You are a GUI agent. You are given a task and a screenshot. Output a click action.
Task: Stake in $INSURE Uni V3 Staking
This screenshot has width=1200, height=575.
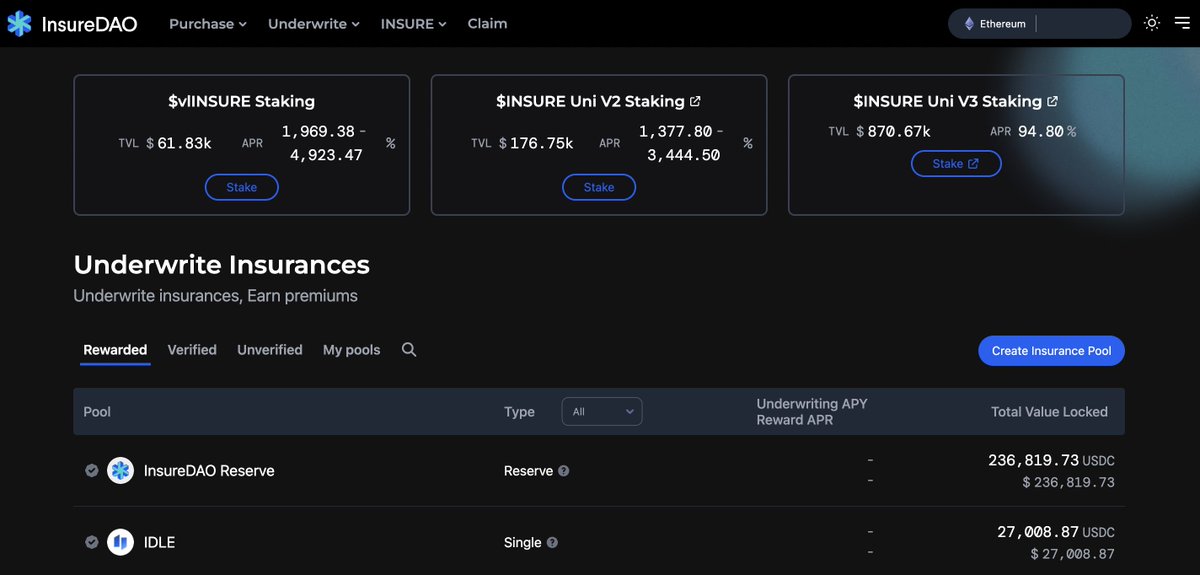[956, 163]
